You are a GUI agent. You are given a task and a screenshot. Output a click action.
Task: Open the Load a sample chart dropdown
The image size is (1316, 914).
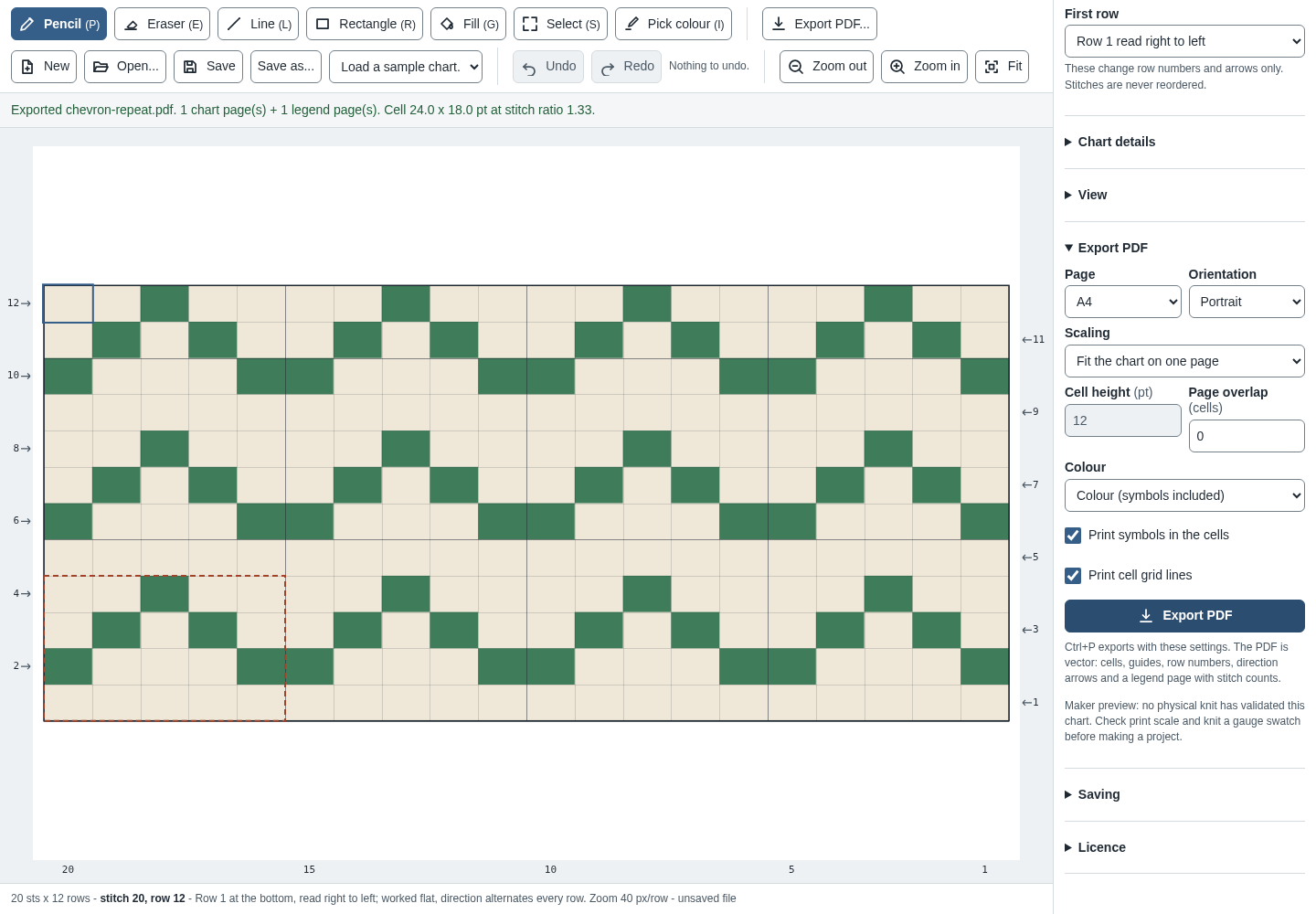(x=406, y=67)
